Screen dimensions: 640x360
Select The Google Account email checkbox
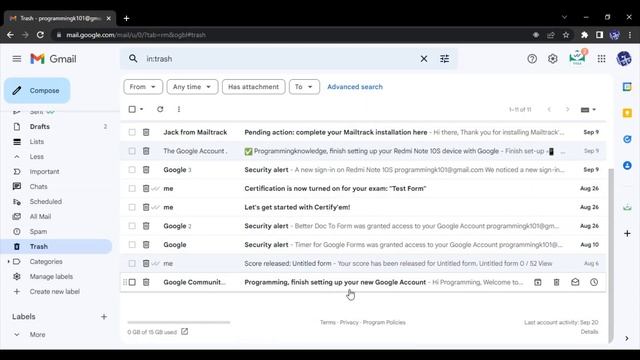tap(132, 151)
